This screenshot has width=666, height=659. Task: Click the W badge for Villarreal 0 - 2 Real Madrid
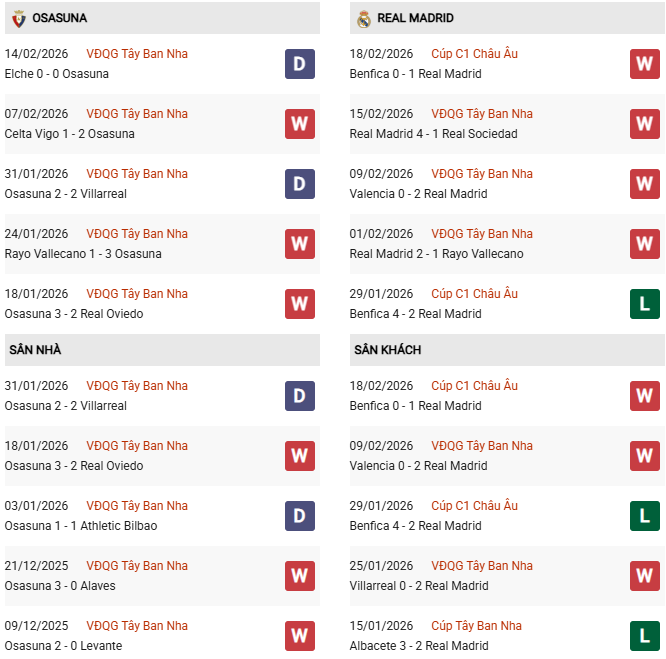point(645,576)
